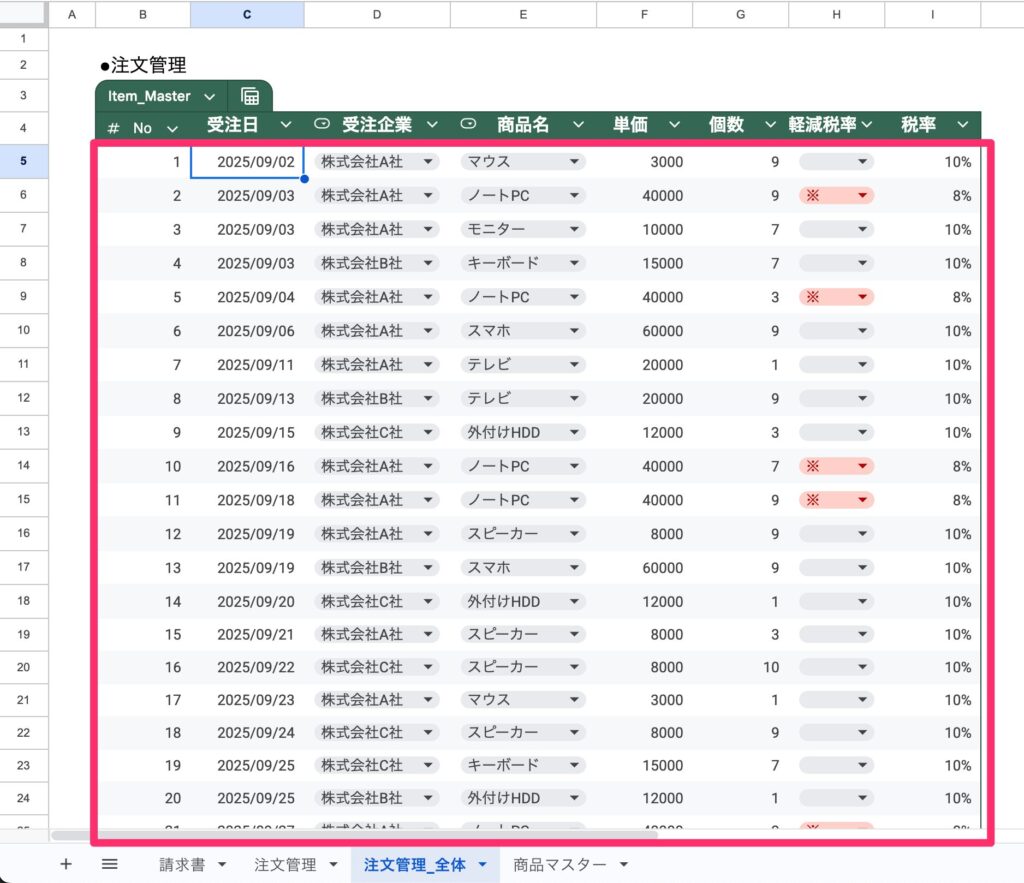Open 軽減税率 ※ chip in row No 2
This screenshot has height=883, width=1024.
(836, 196)
